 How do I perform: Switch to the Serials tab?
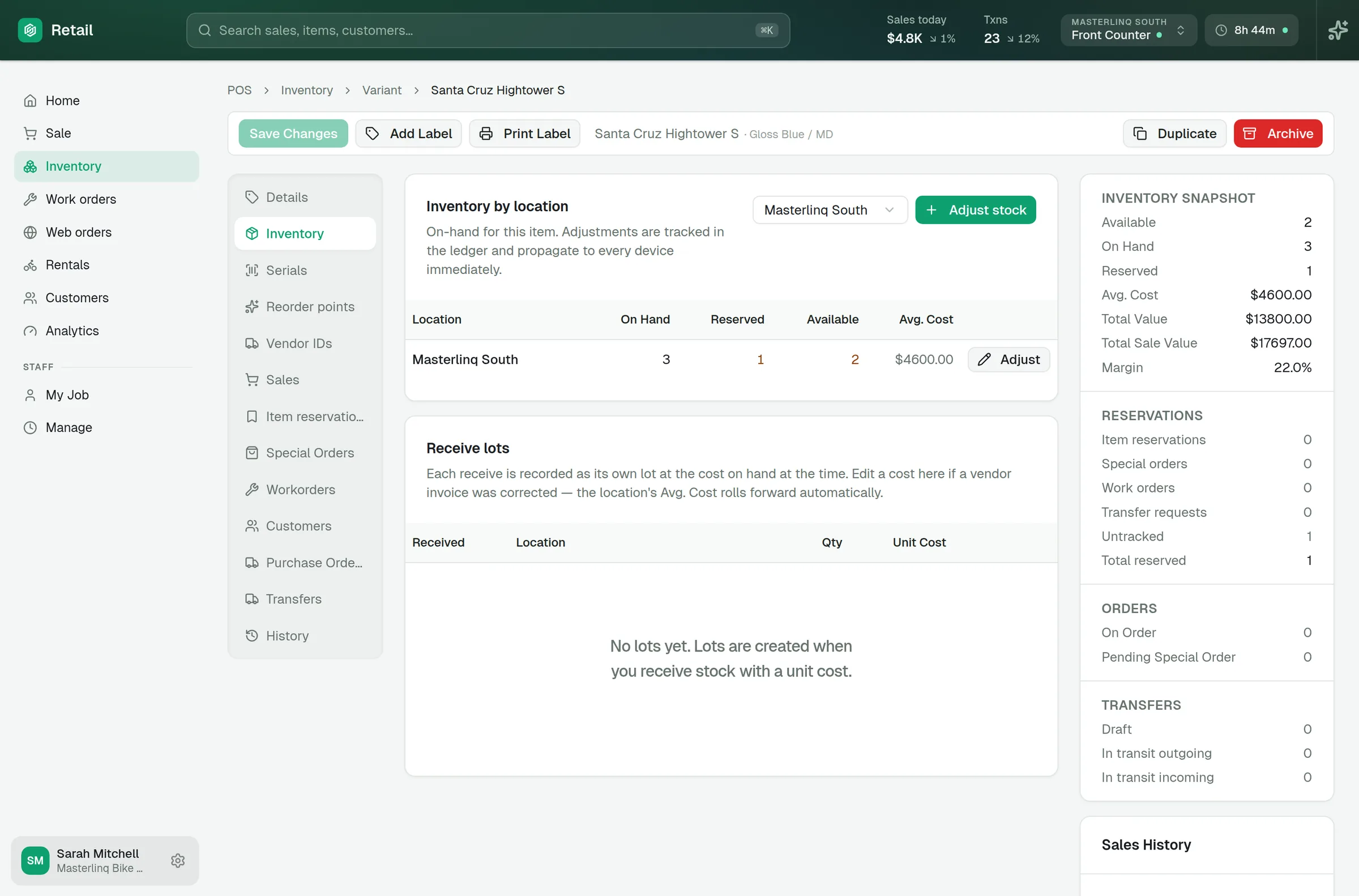coord(305,271)
